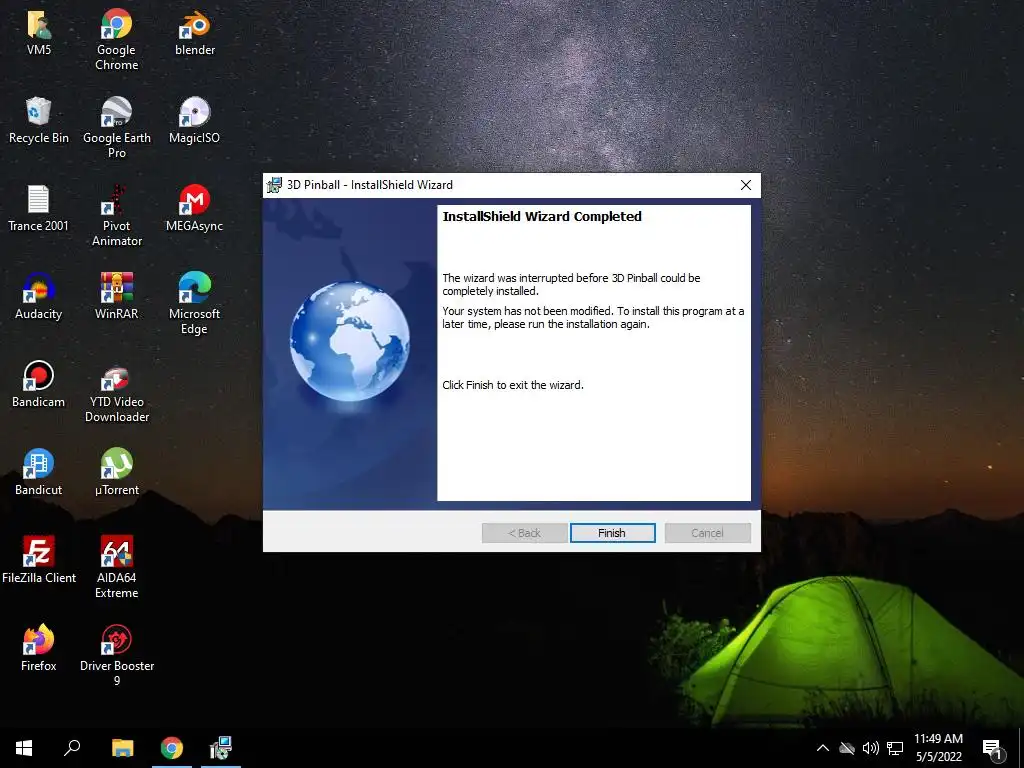Show hidden system tray icons

coord(823,748)
